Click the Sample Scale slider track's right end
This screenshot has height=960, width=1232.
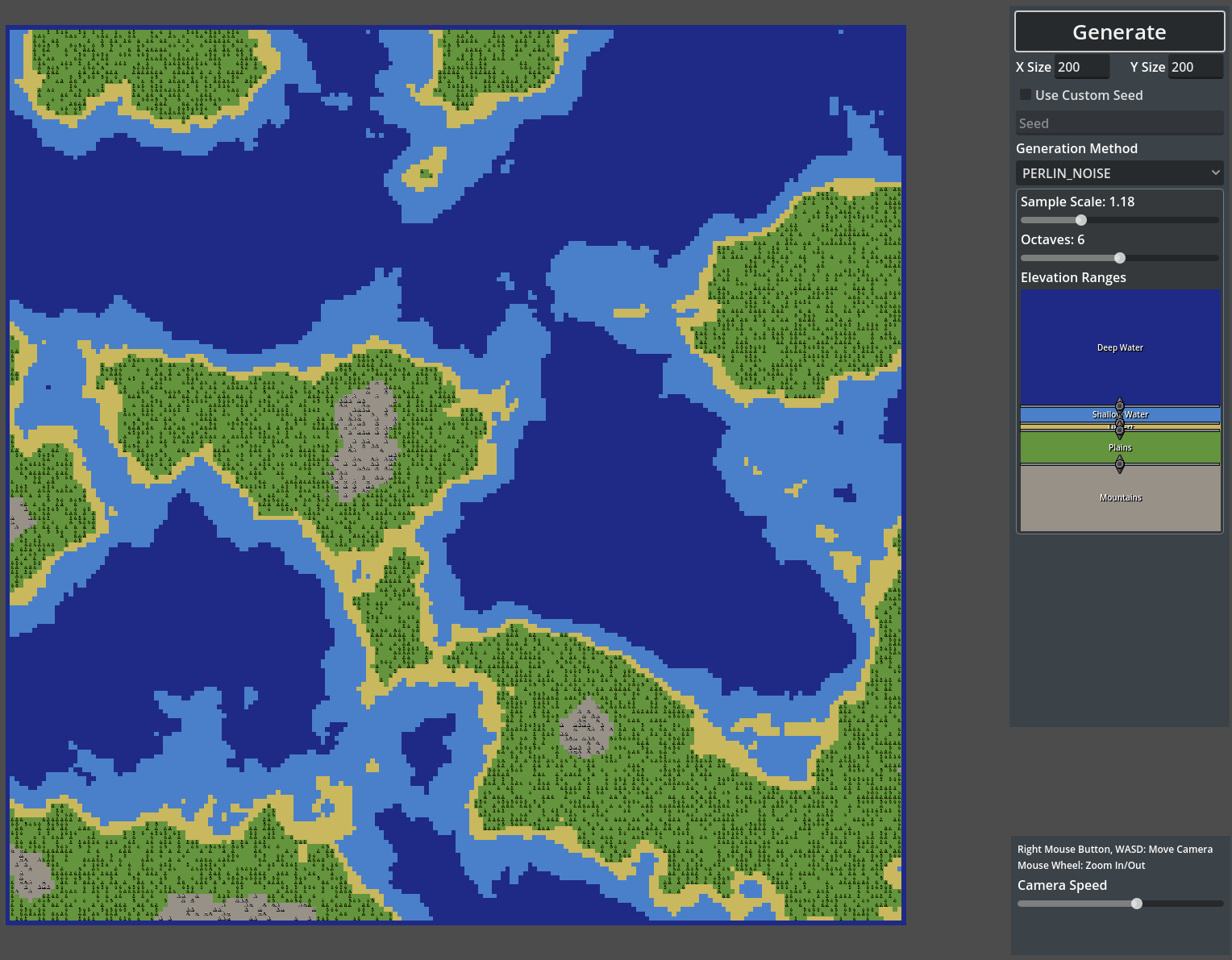tap(1214, 220)
